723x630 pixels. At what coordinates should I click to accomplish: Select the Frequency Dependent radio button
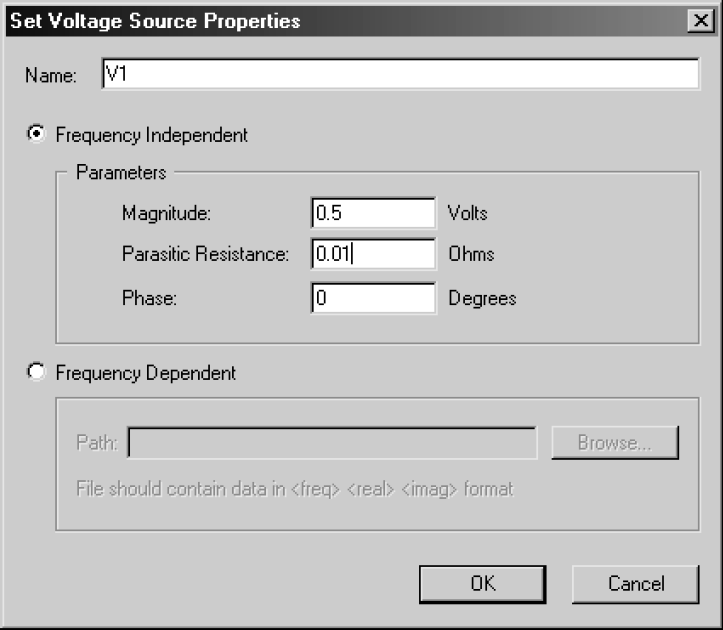[38, 373]
